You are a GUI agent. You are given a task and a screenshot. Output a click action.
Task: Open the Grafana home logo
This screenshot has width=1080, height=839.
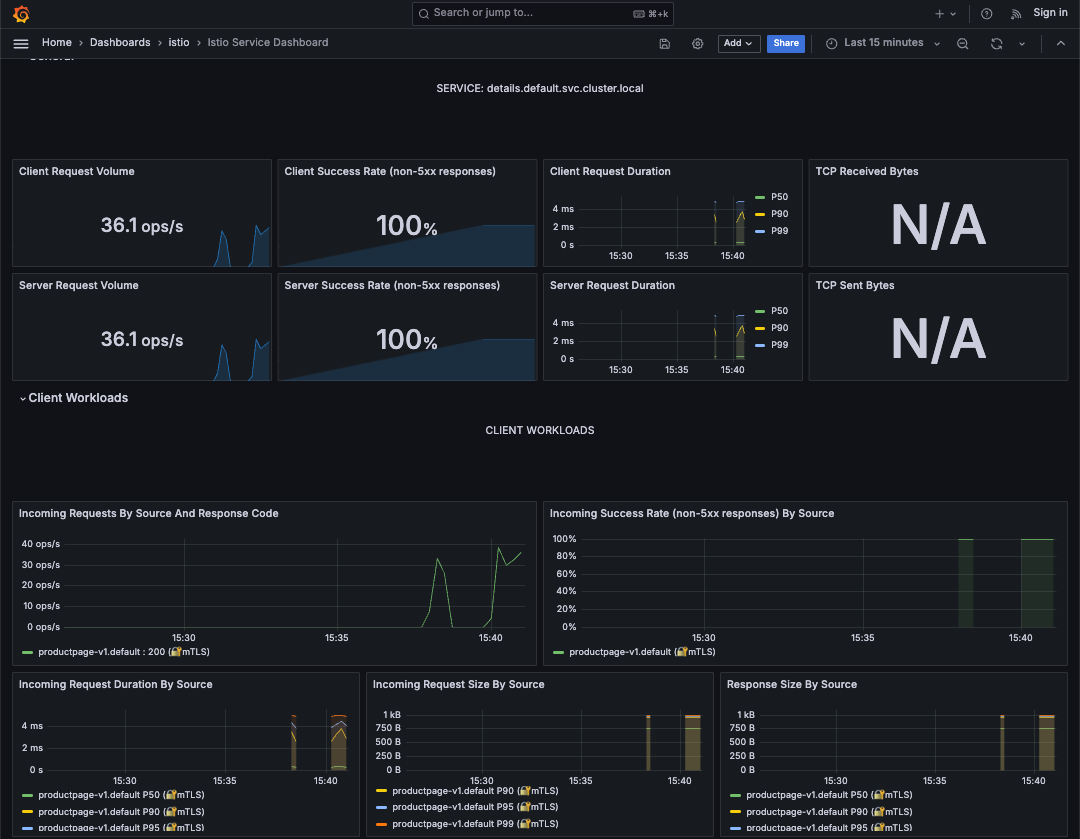(21, 14)
